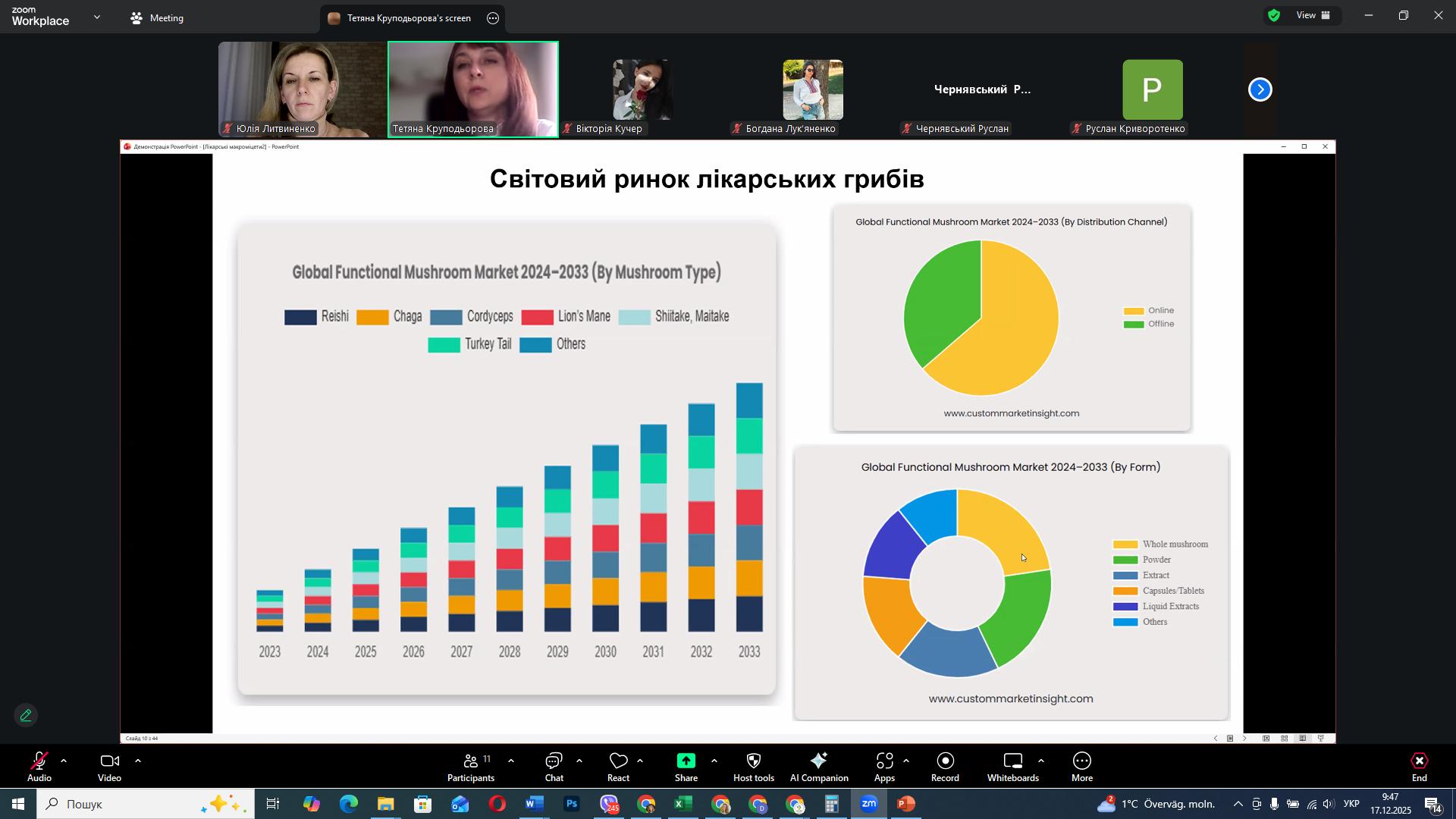Click the green Share screen icon
Image resolution: width=1456 pixels, height=819 pixels.
click(x=686, y=761)
